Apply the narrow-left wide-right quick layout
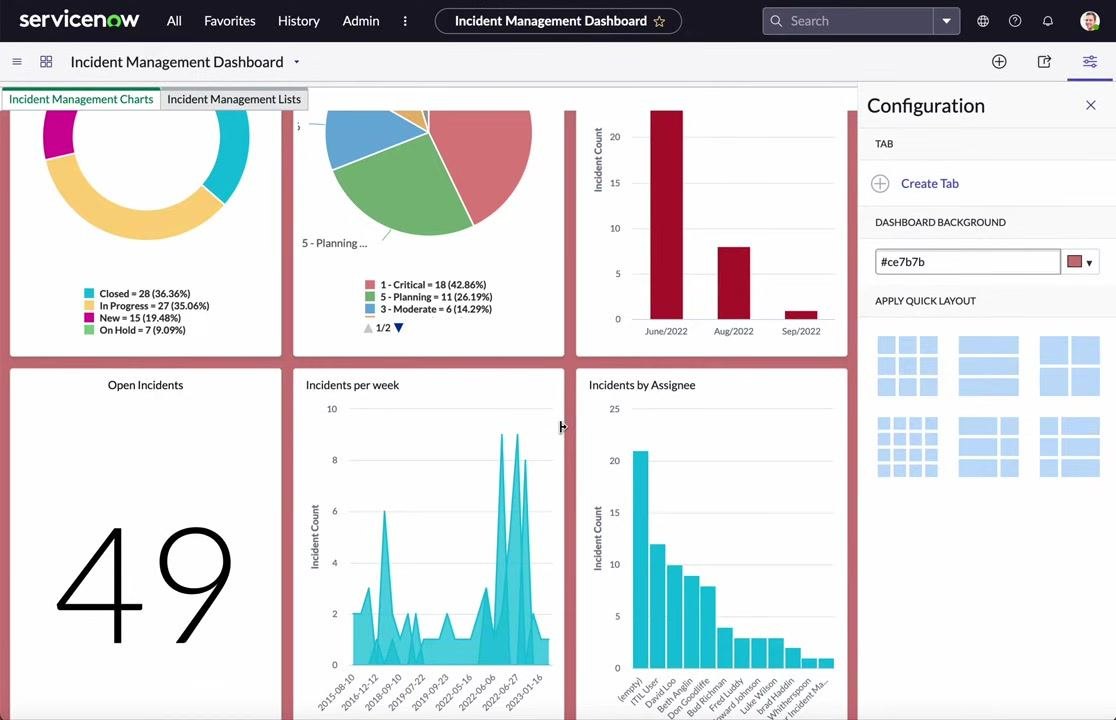The height and width of the screenshot is (720, 1116). [1070, 447]
